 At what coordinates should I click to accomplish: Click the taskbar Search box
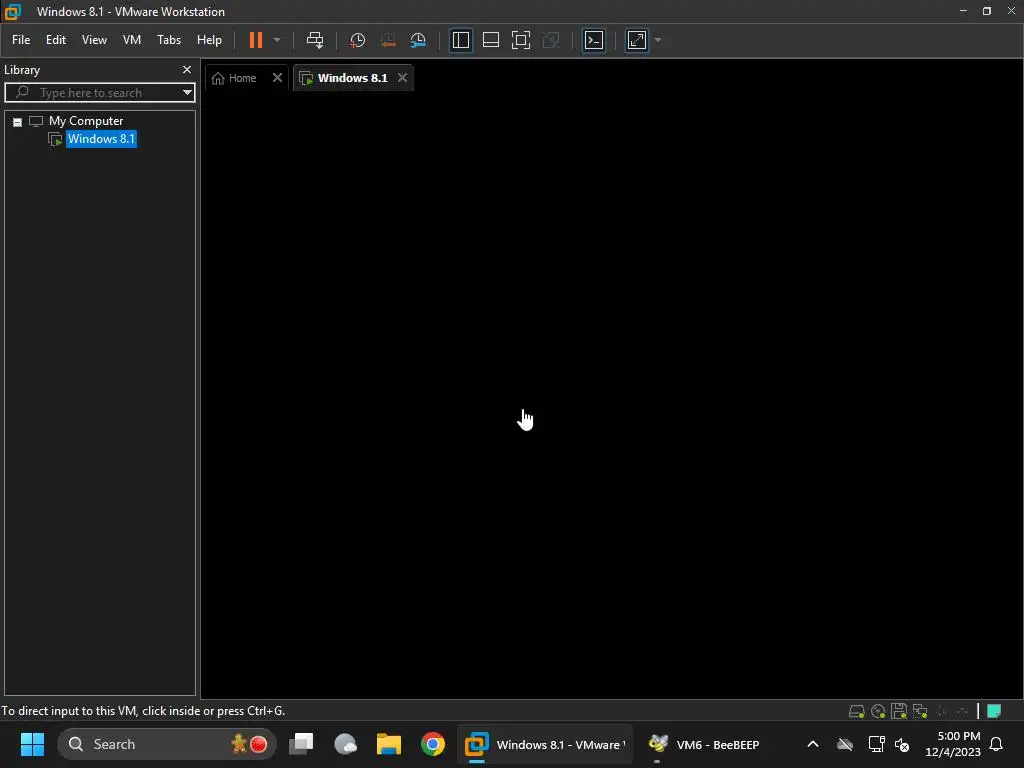167,744
